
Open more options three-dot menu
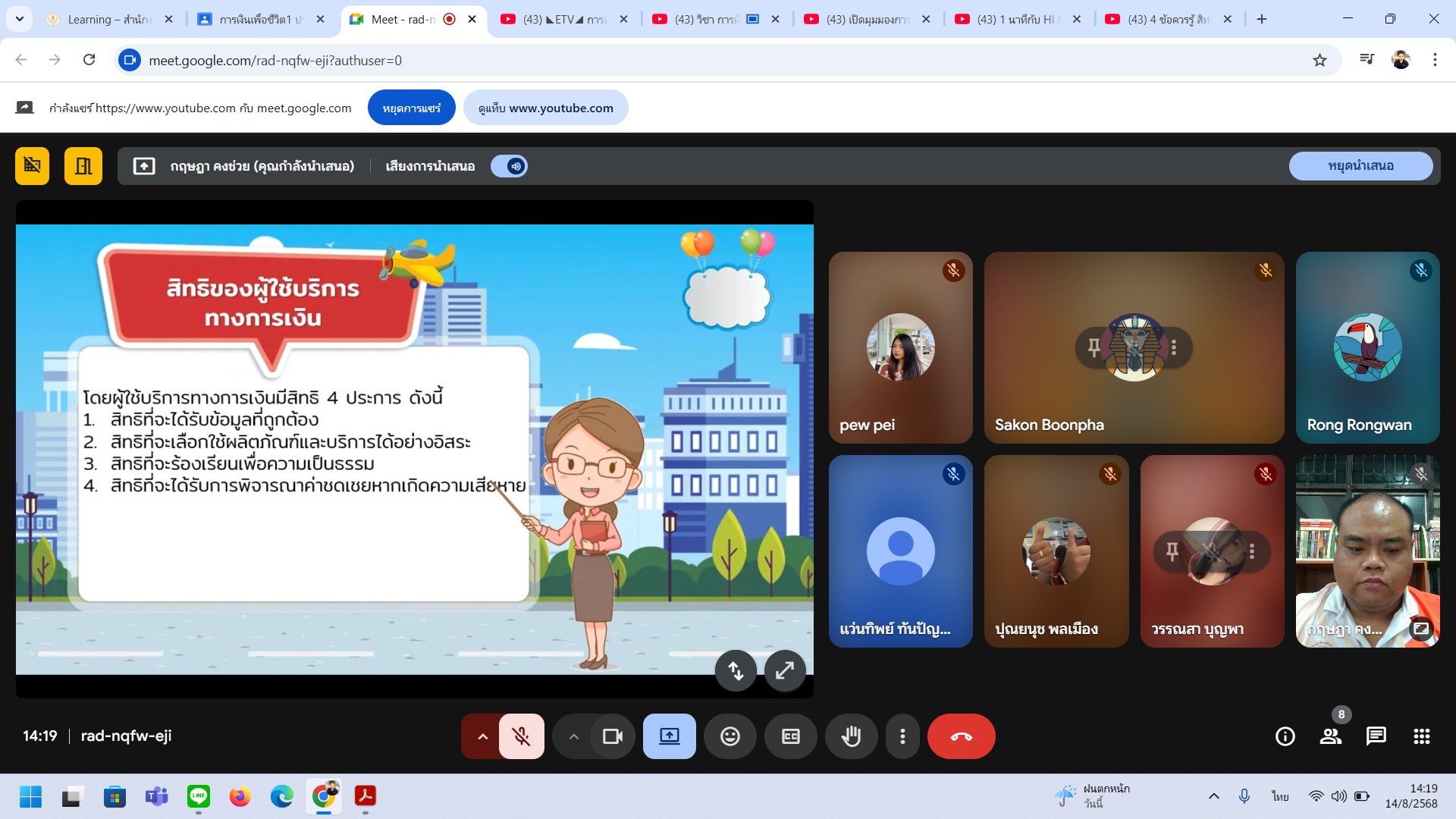[x=902, y=736]
